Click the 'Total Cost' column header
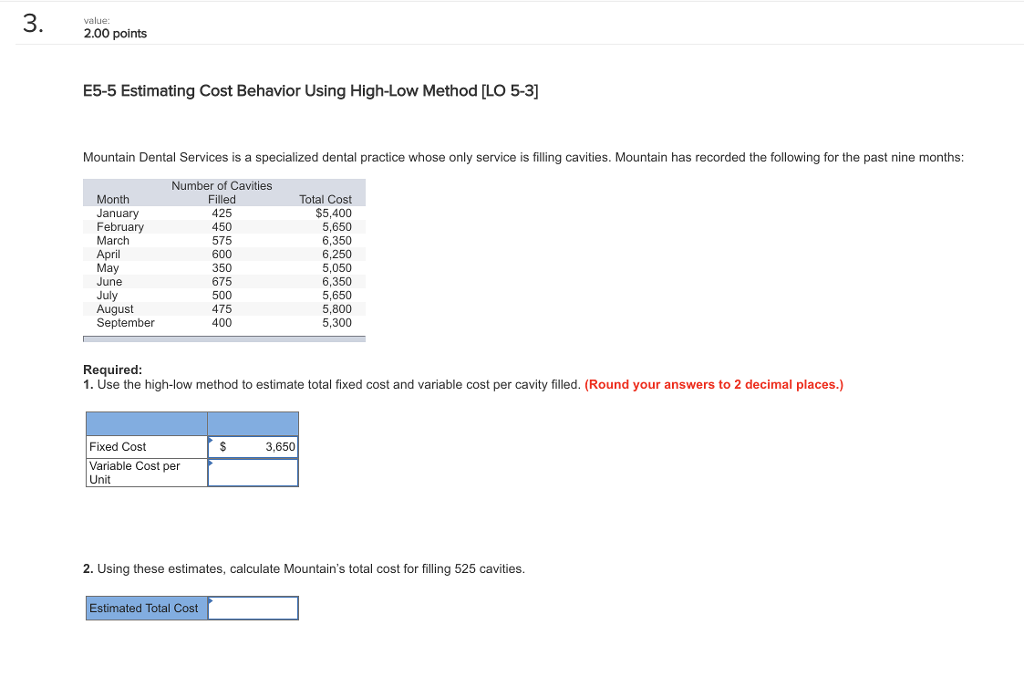 pyautogui.click(x=326, y=199)
